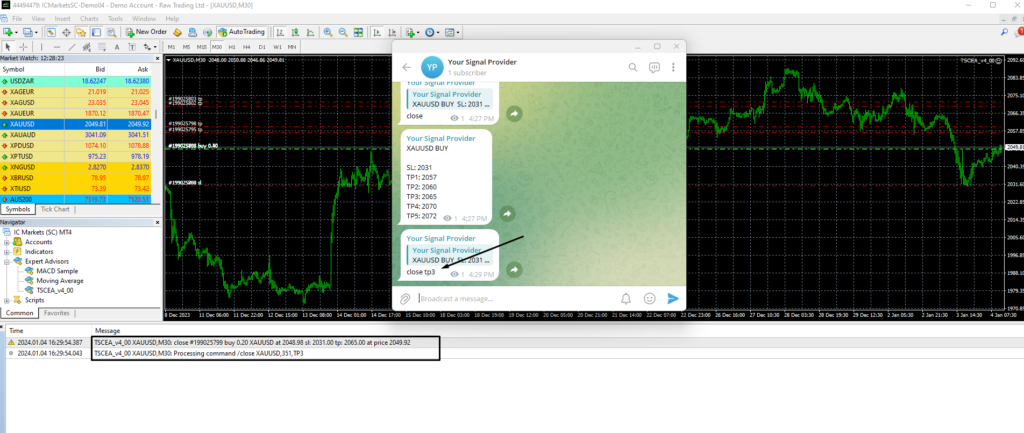Open the Charts menu
Viewport: 1024px width, 433px height.
coord(88,18)
